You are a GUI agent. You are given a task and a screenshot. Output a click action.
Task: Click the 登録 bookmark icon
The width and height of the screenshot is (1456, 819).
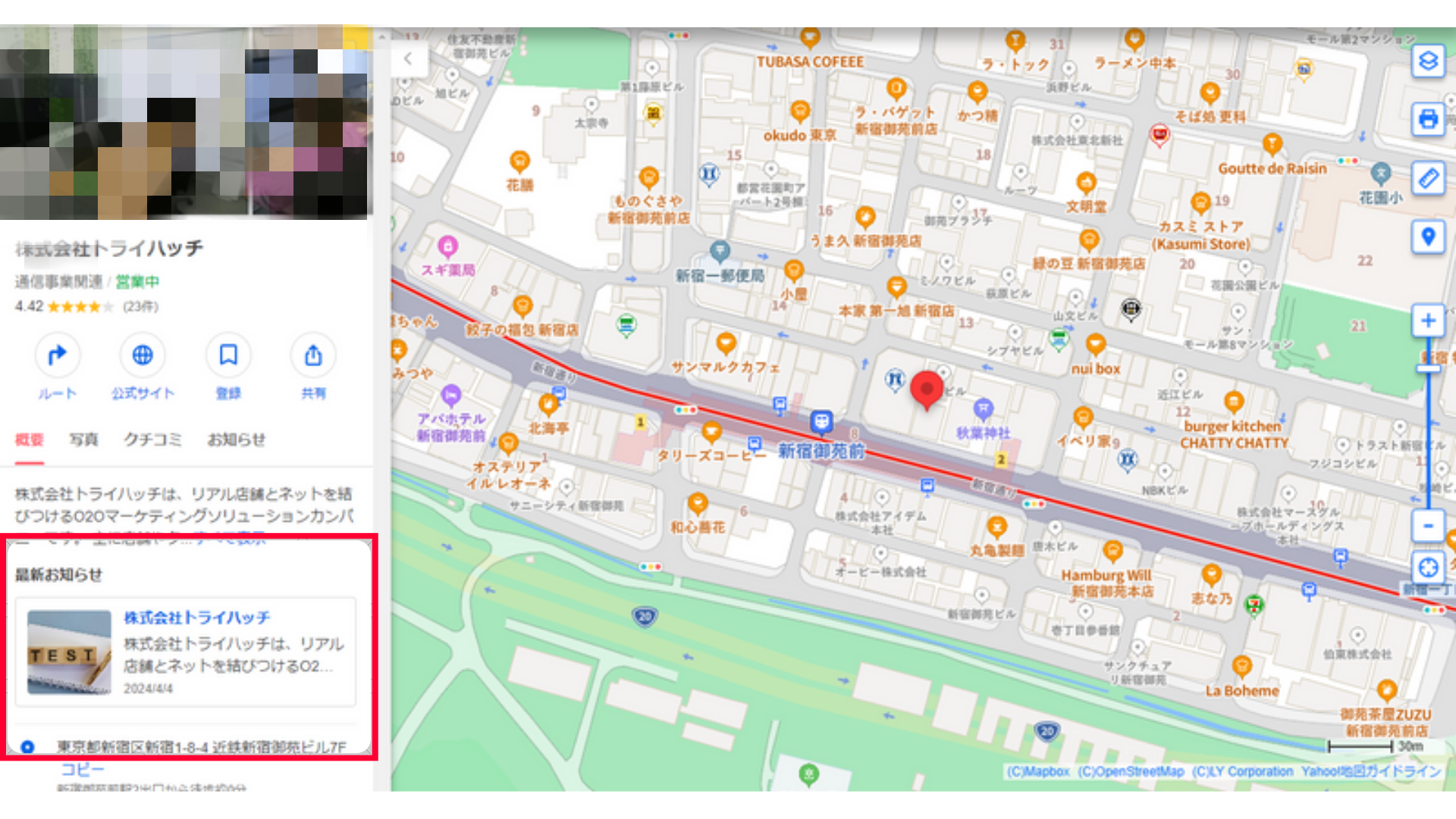point(228,355)
